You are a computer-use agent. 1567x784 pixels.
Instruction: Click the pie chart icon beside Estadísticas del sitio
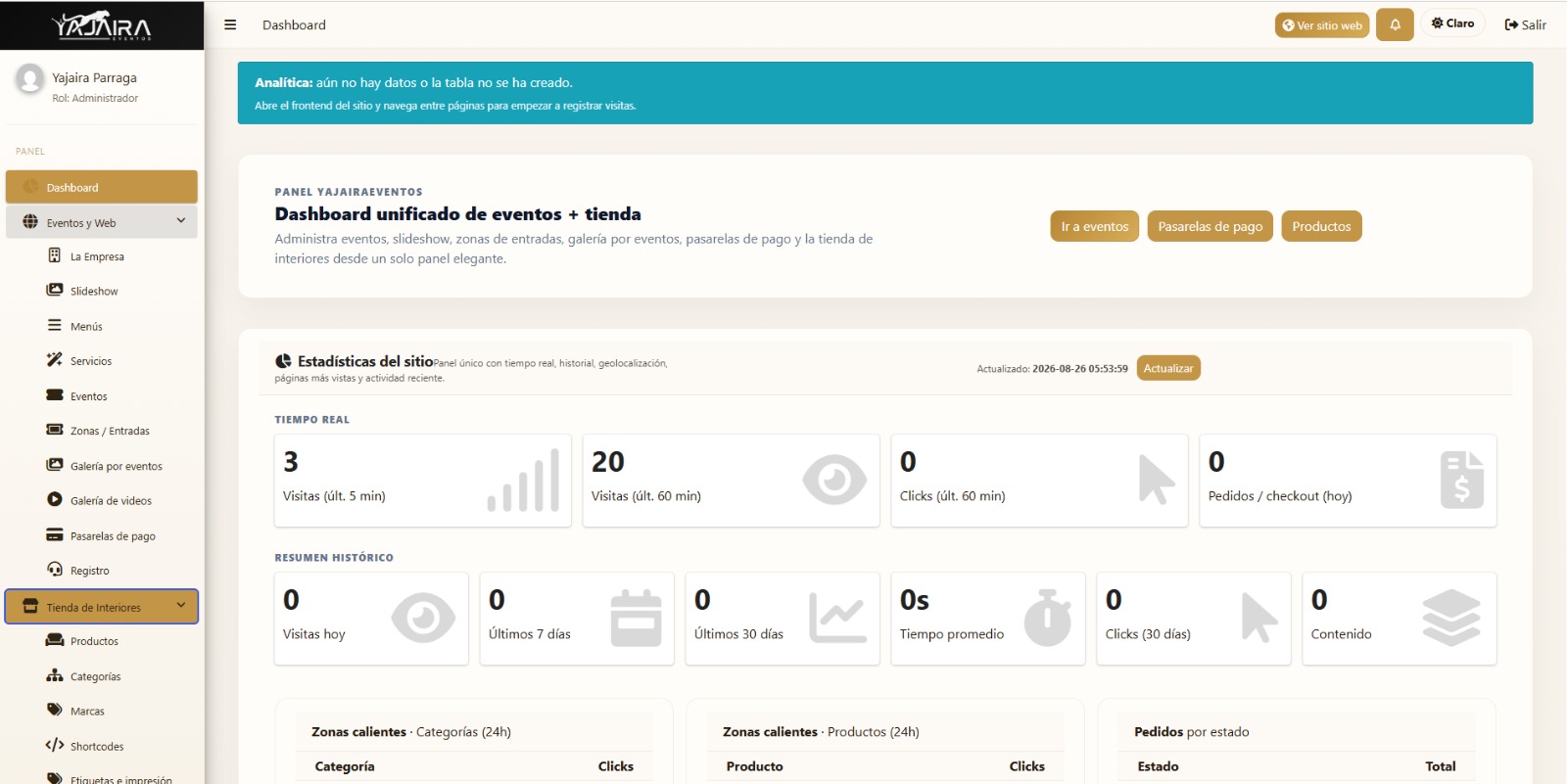pyautogui.click(x=283, y=361)
